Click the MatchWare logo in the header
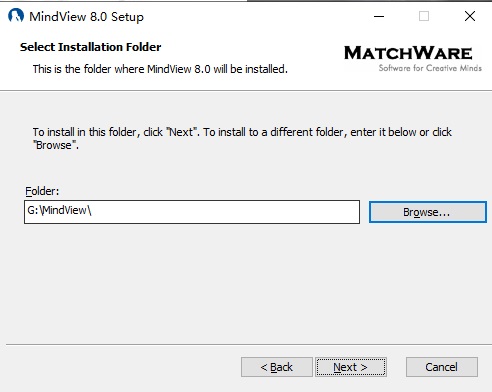 408,53
